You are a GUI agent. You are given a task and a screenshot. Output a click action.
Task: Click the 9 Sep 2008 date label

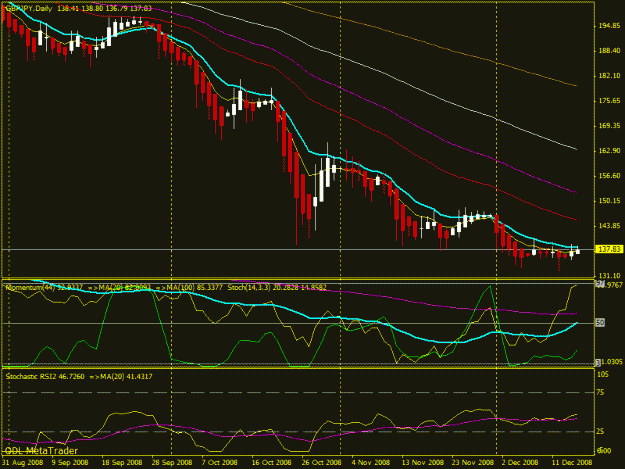pyautogui.click(x=70, y=463)
